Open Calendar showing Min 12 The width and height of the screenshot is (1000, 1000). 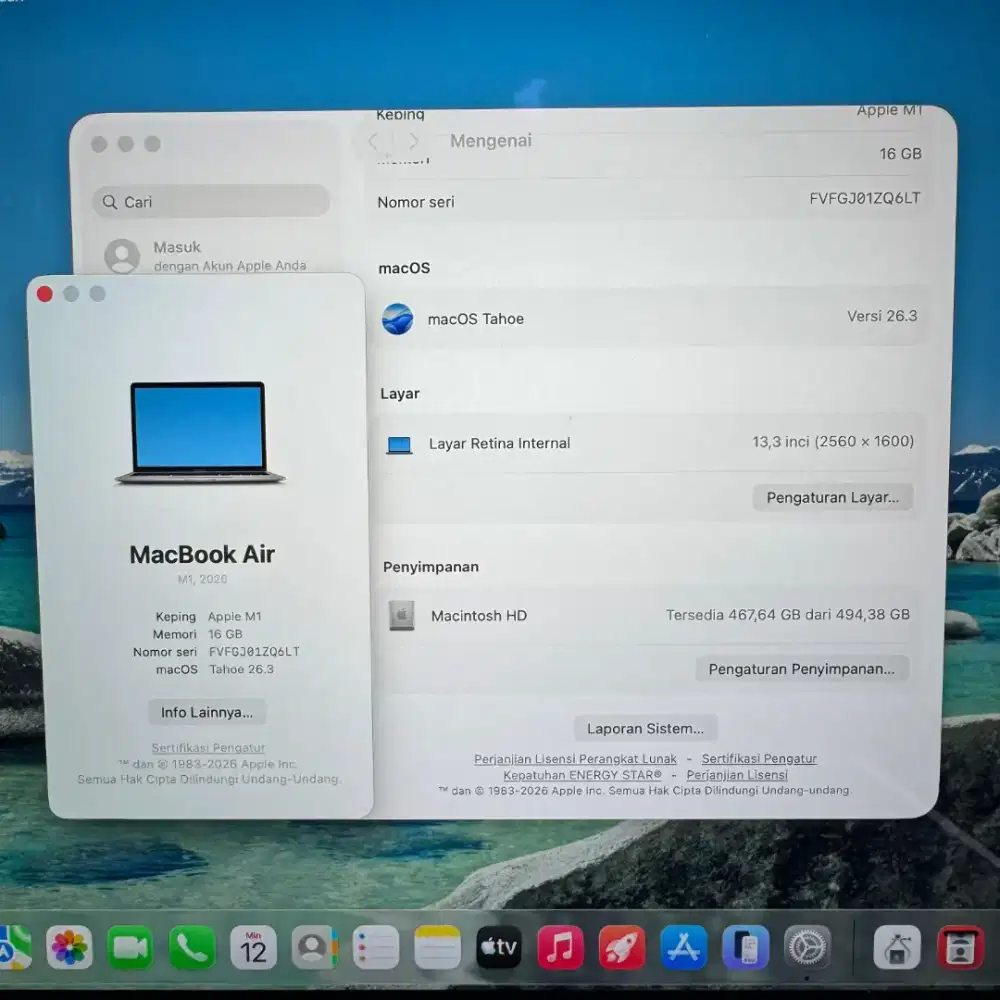click(253, 945)
